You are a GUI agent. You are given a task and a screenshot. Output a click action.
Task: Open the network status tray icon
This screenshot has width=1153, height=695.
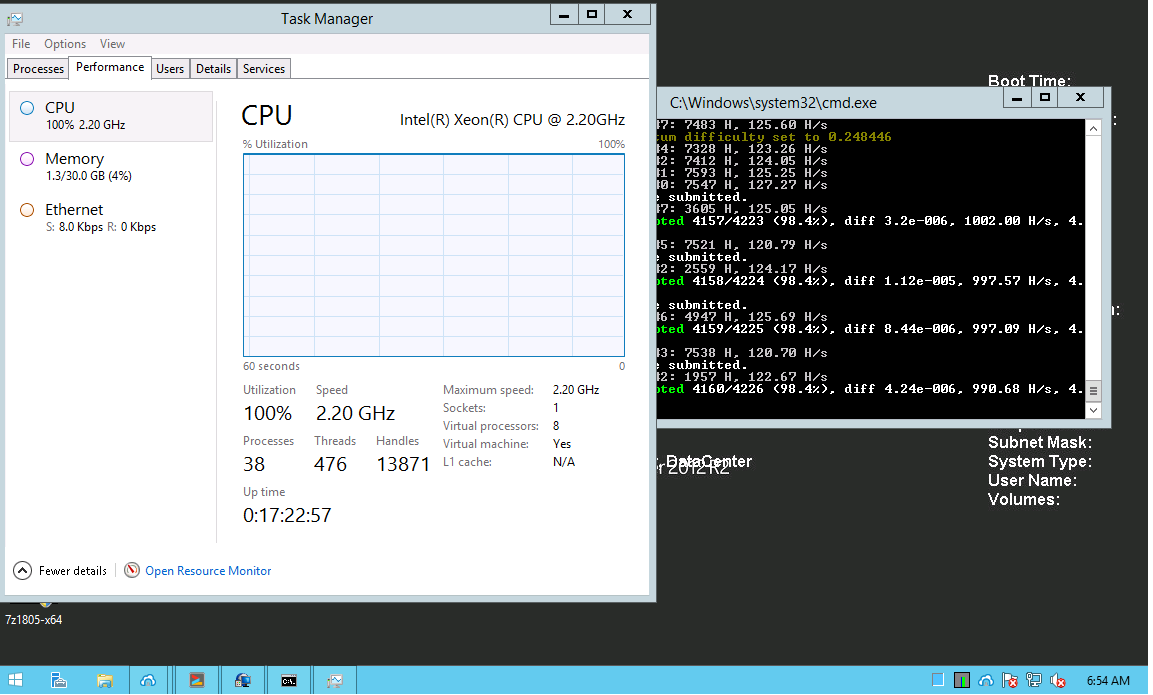1034,680
